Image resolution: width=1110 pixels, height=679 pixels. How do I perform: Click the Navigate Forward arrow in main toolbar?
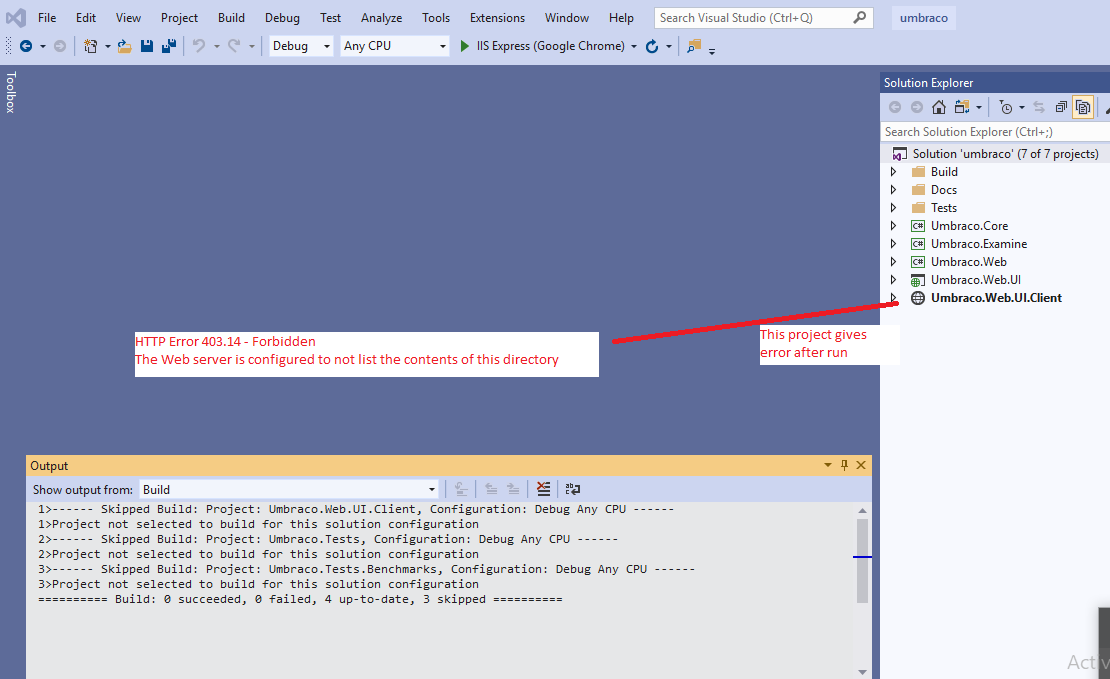pos(60,46)
